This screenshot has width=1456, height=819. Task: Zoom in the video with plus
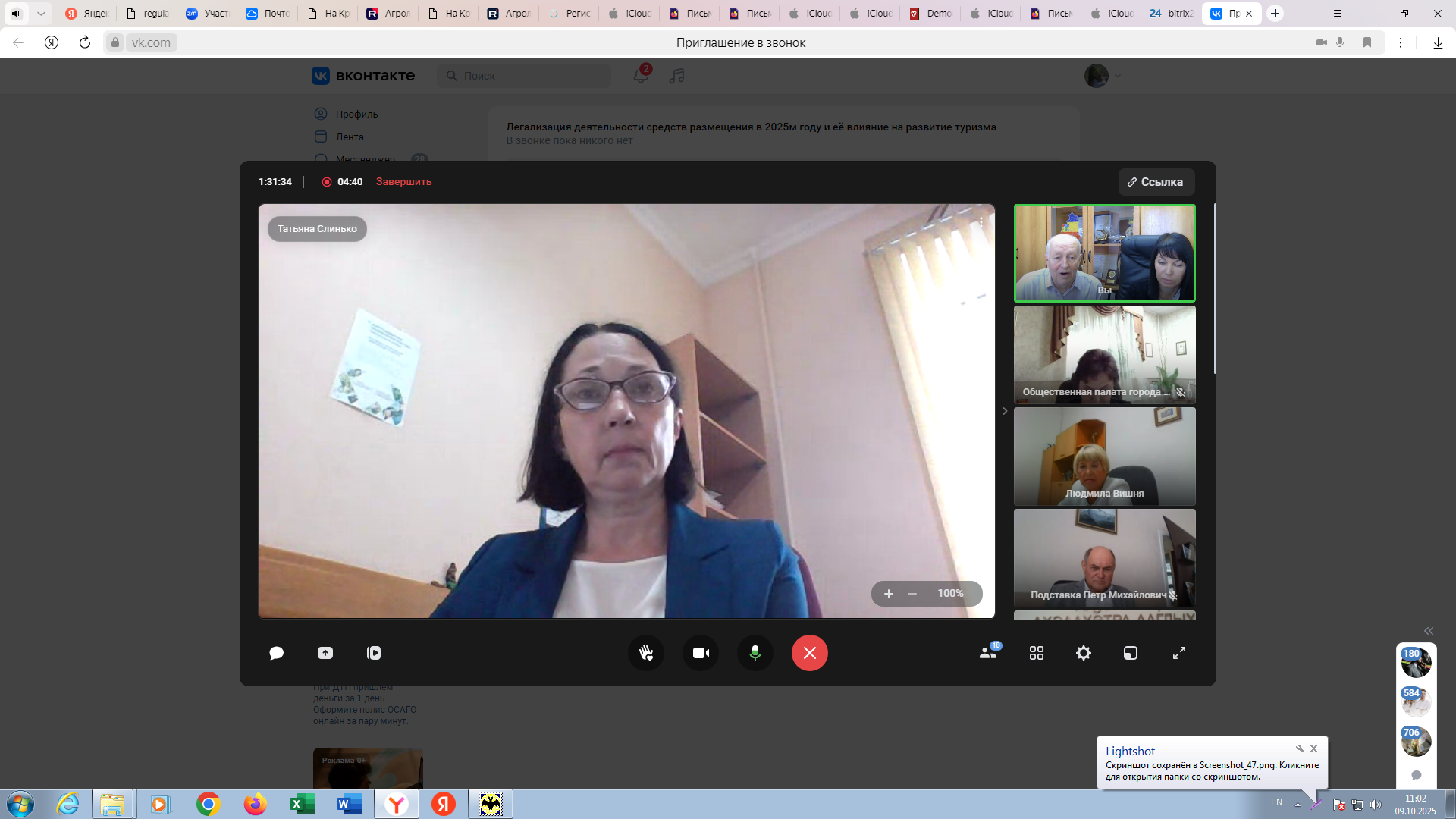(889, 594)
